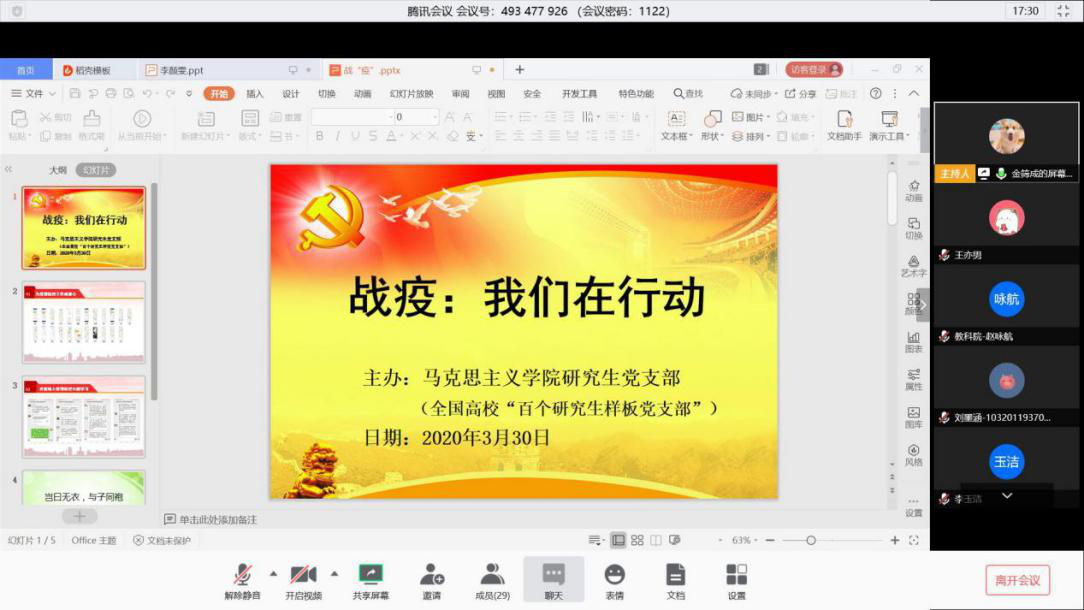
Task: Adjust the zoom slider handle
Action: pos(811,540)
